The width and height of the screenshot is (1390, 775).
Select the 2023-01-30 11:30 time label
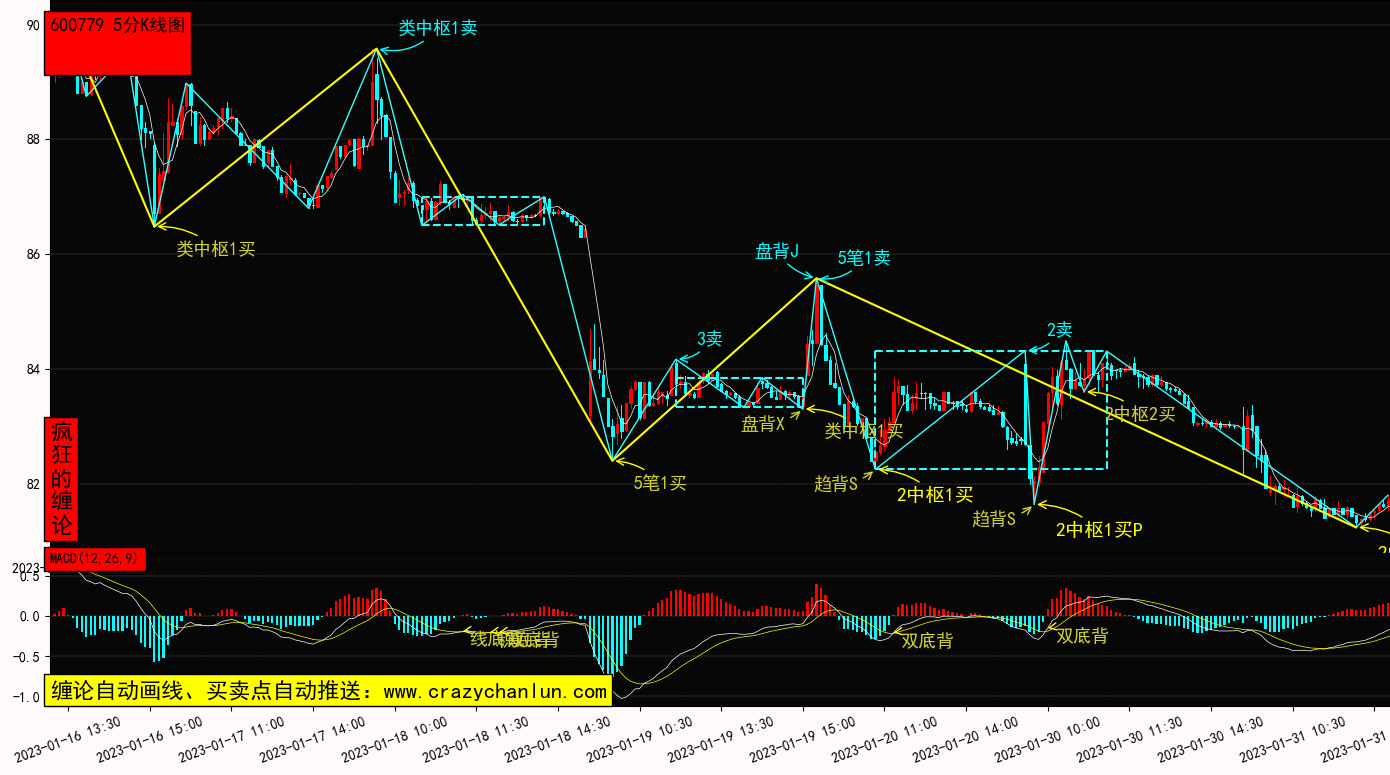click(x=1130, y=738)
